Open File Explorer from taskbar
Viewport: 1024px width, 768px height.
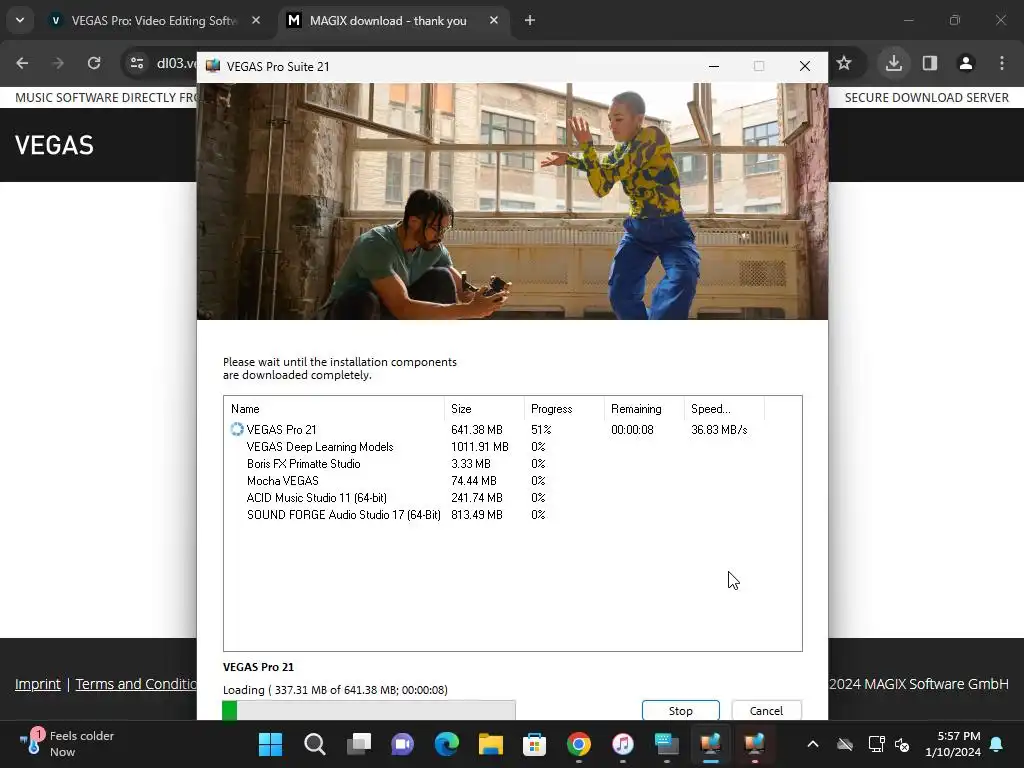pyautogui.click(x=490, y=744)
